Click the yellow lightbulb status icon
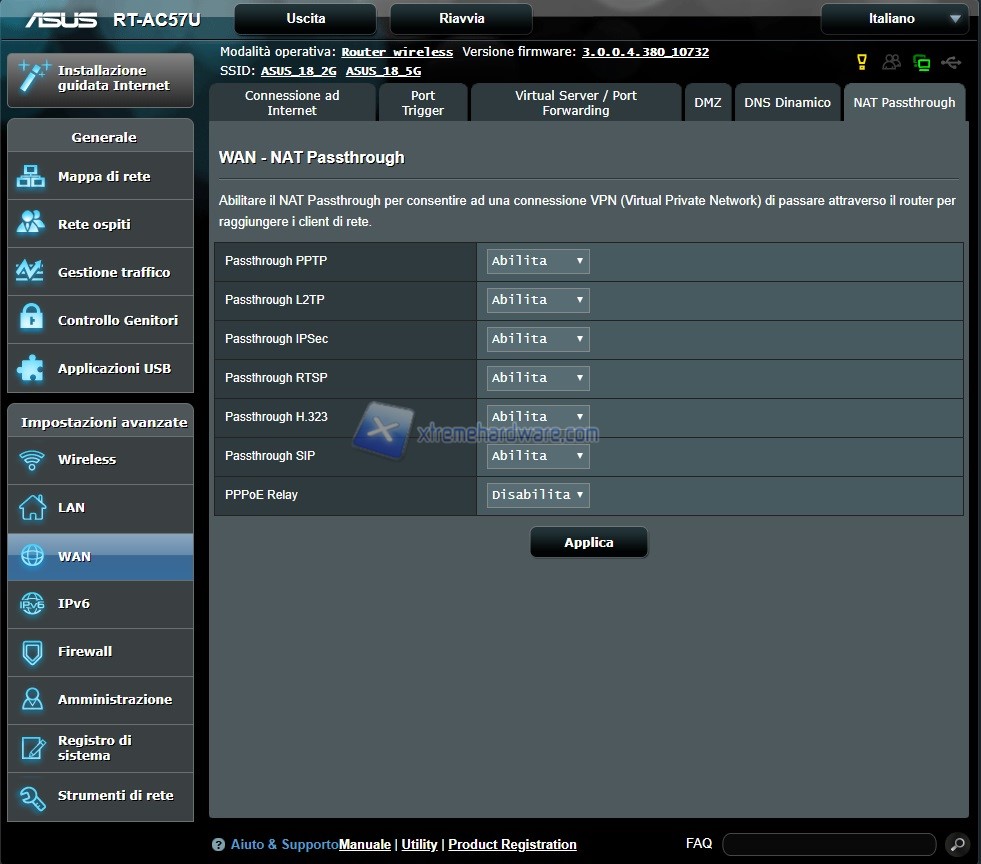Image resolution: width=981 pixels, height=864 pixels. pyautogui.click(x=861, y=63)
